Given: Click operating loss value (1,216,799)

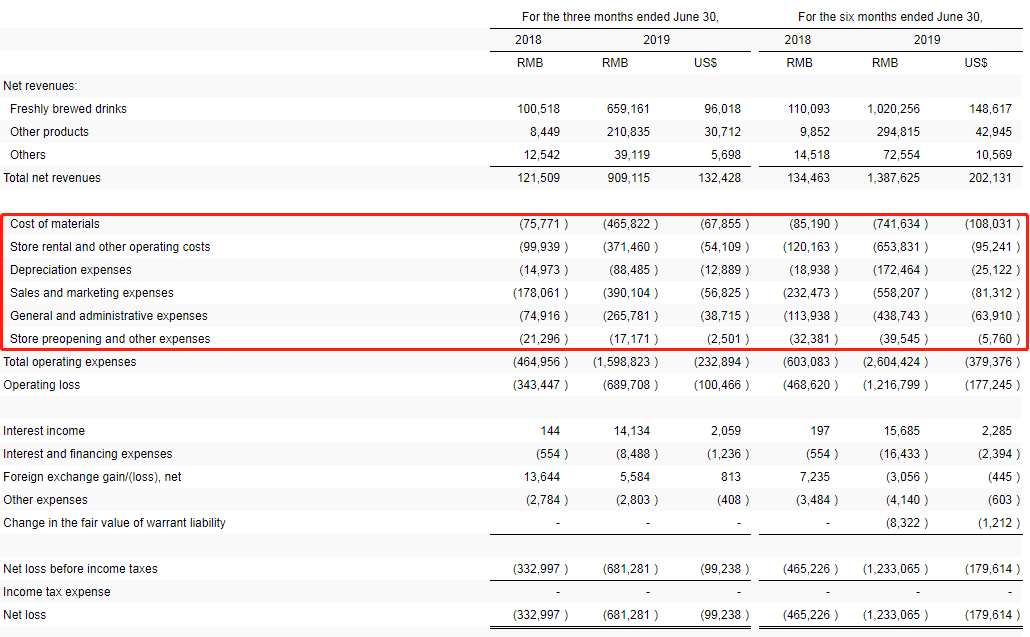Looking at the screenshot, I should pyautogui.click(x=895, y=385).
